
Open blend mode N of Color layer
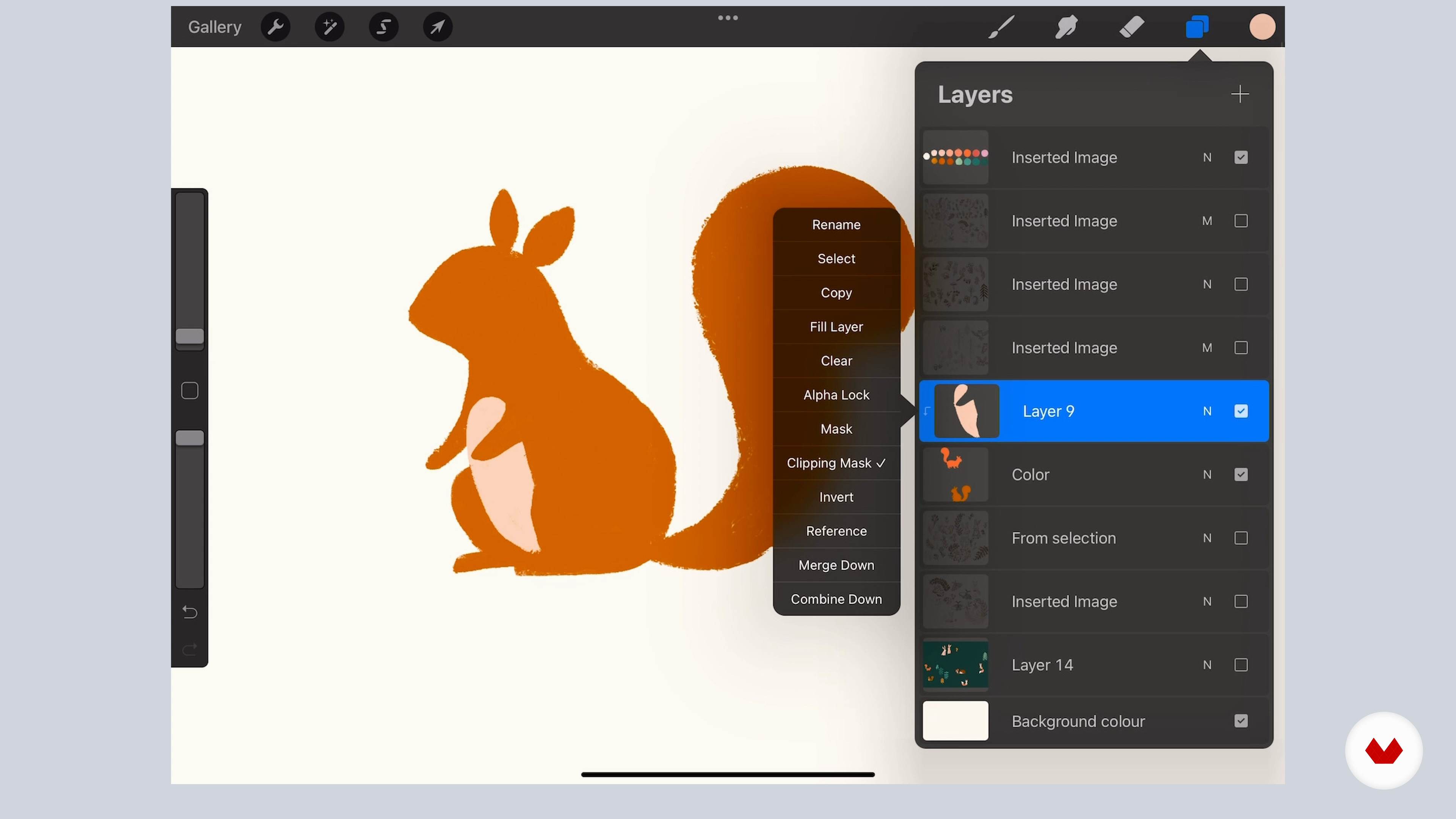pyautogui.click(x=1207, y=474)
